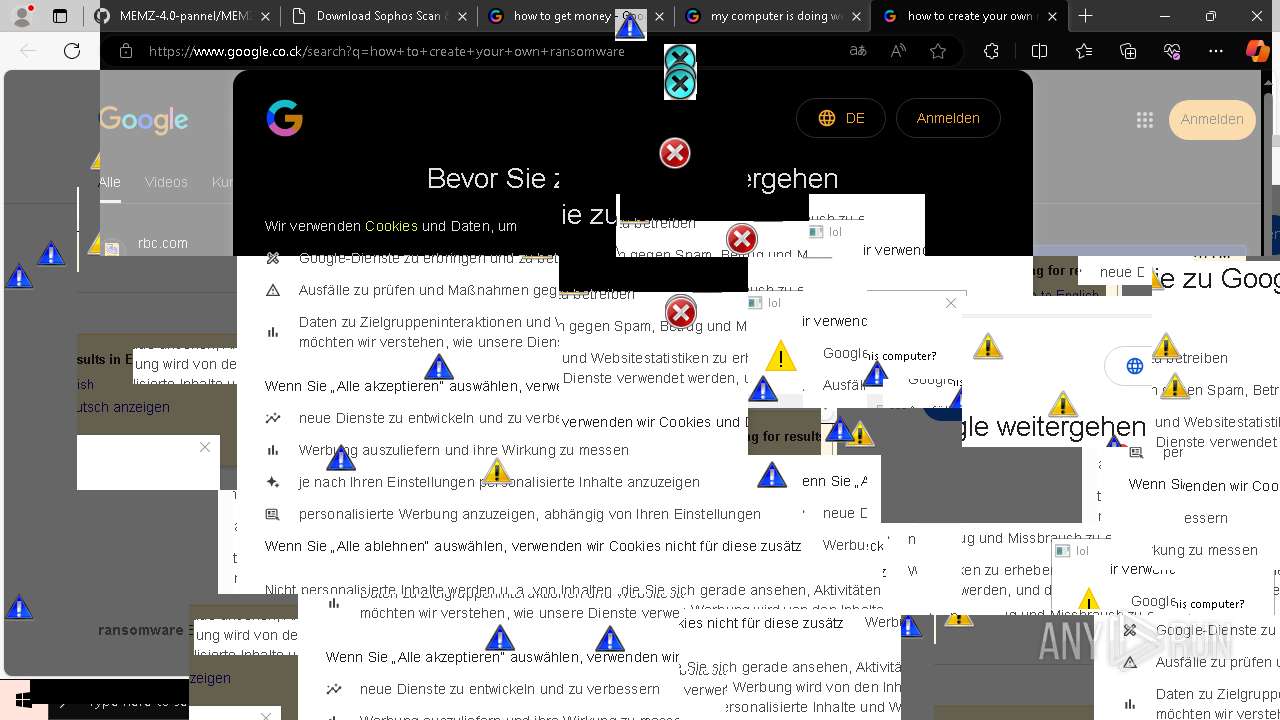The width and height of the screenshot is (1280, 720).
Task: Open a new browser tab
Action: 1085,16
